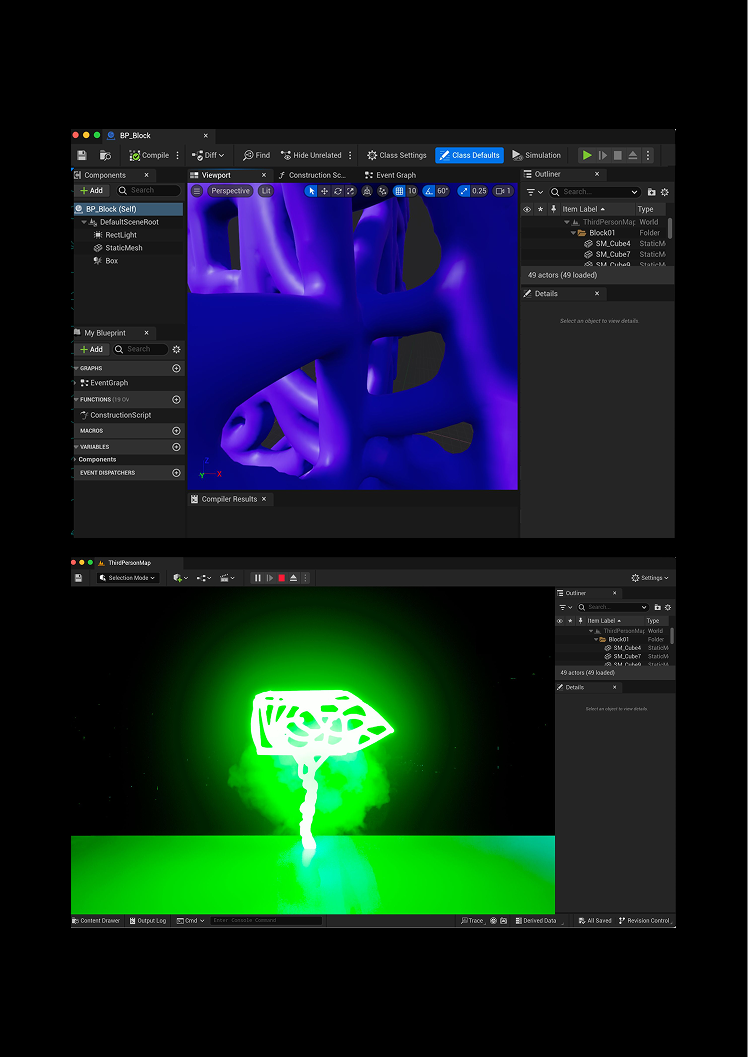The height and width of the screenshot is (1057, 748).
Task: Toggle surface snapping icon
Action: click(383, 191)
